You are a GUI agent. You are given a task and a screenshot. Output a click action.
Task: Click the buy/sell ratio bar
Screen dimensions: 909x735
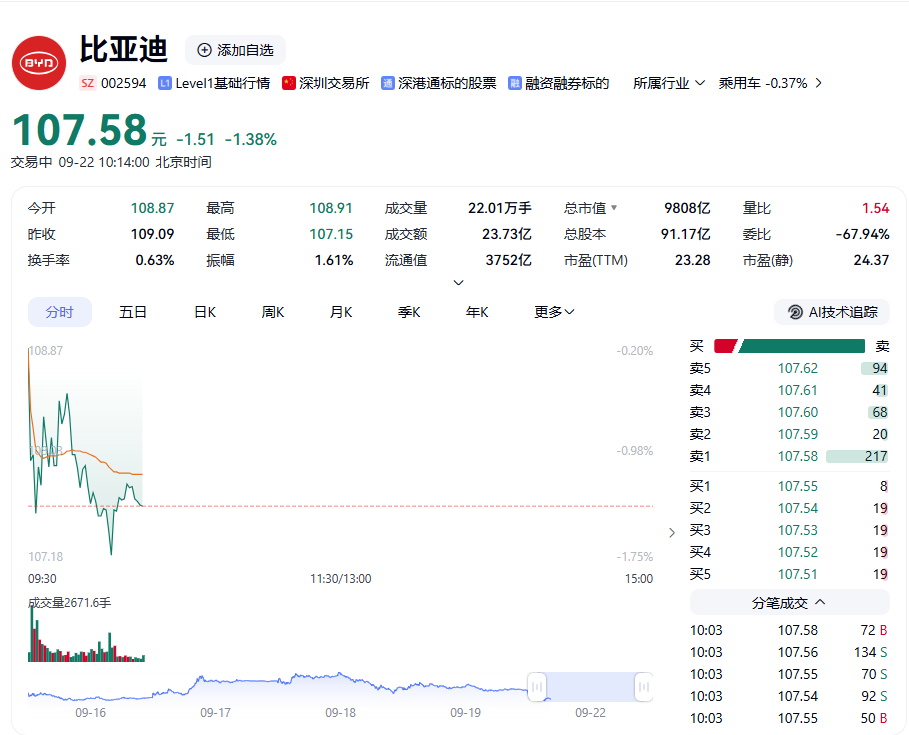point(790,346)
